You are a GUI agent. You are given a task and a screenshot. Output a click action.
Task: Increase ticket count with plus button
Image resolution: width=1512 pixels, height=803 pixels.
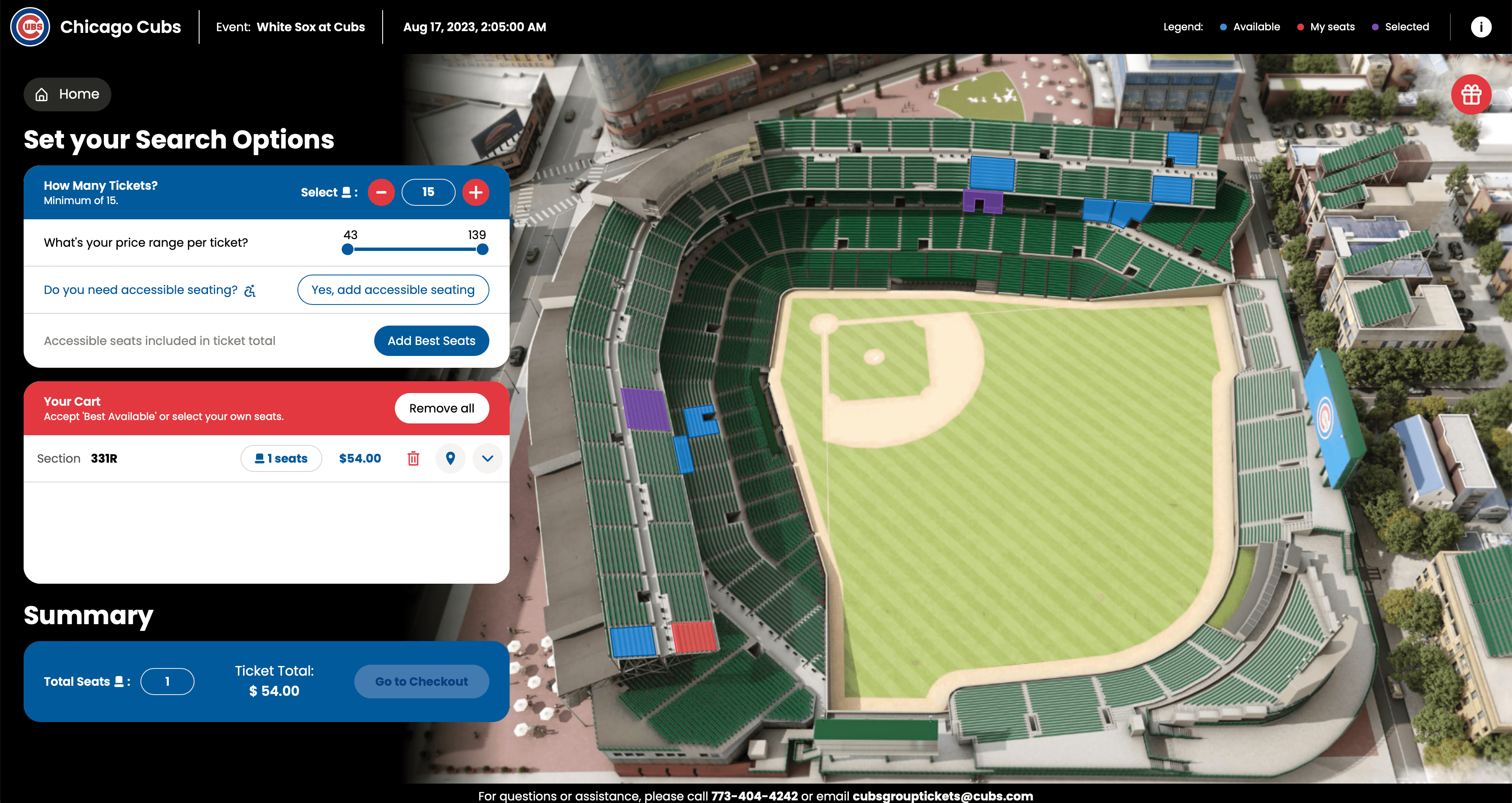pos(475,193)
